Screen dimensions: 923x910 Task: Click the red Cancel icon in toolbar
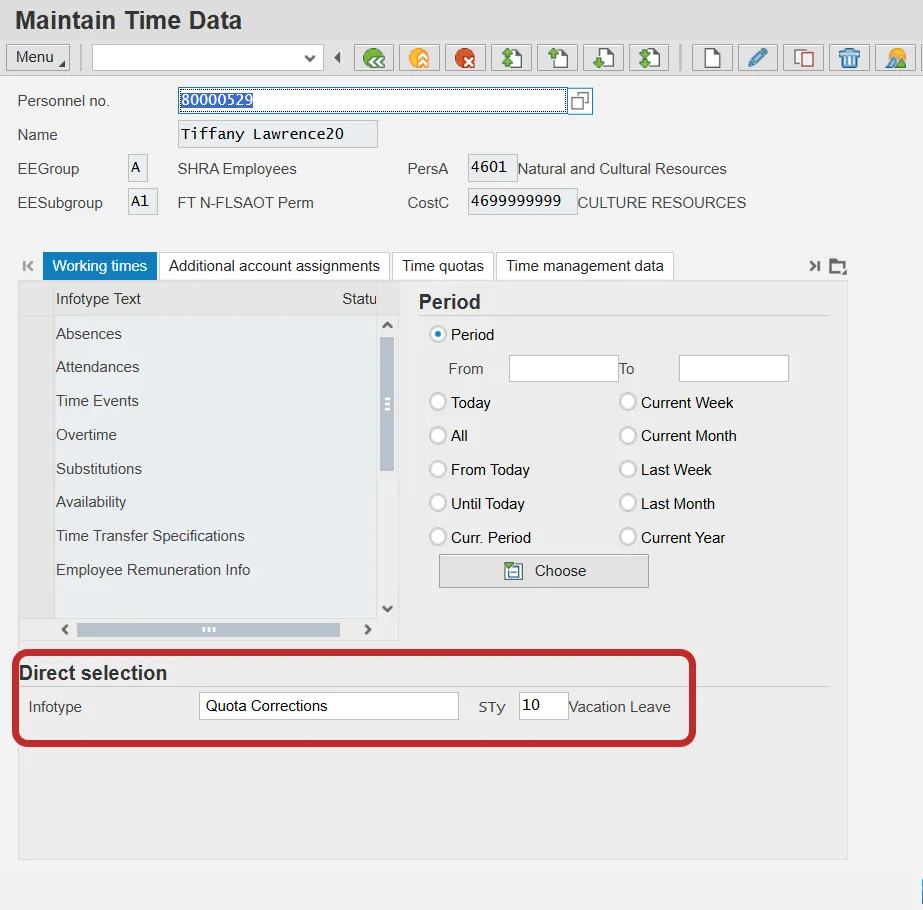pyautogui.click(x=465, y=58)
